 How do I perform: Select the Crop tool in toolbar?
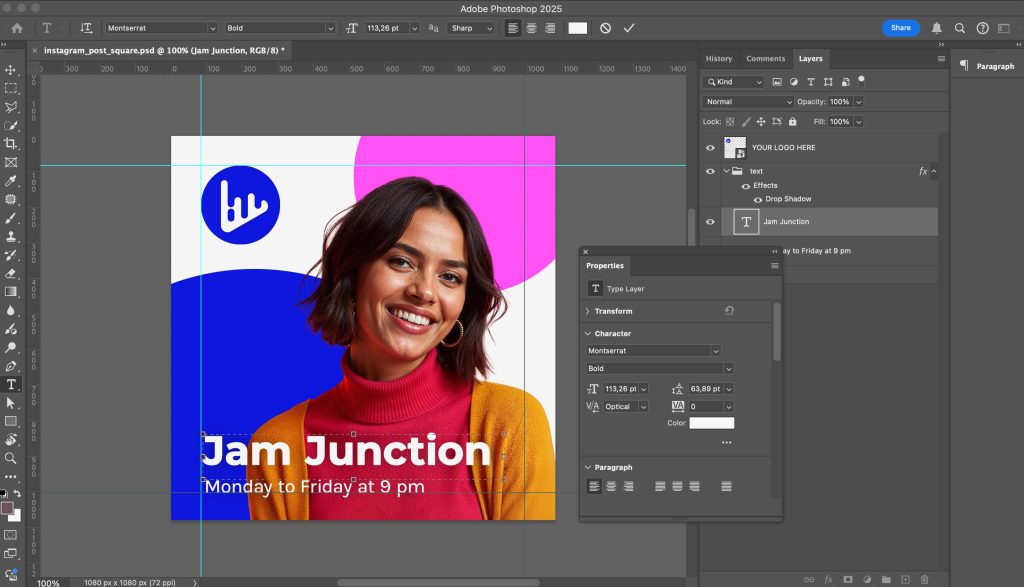(11, 144)
